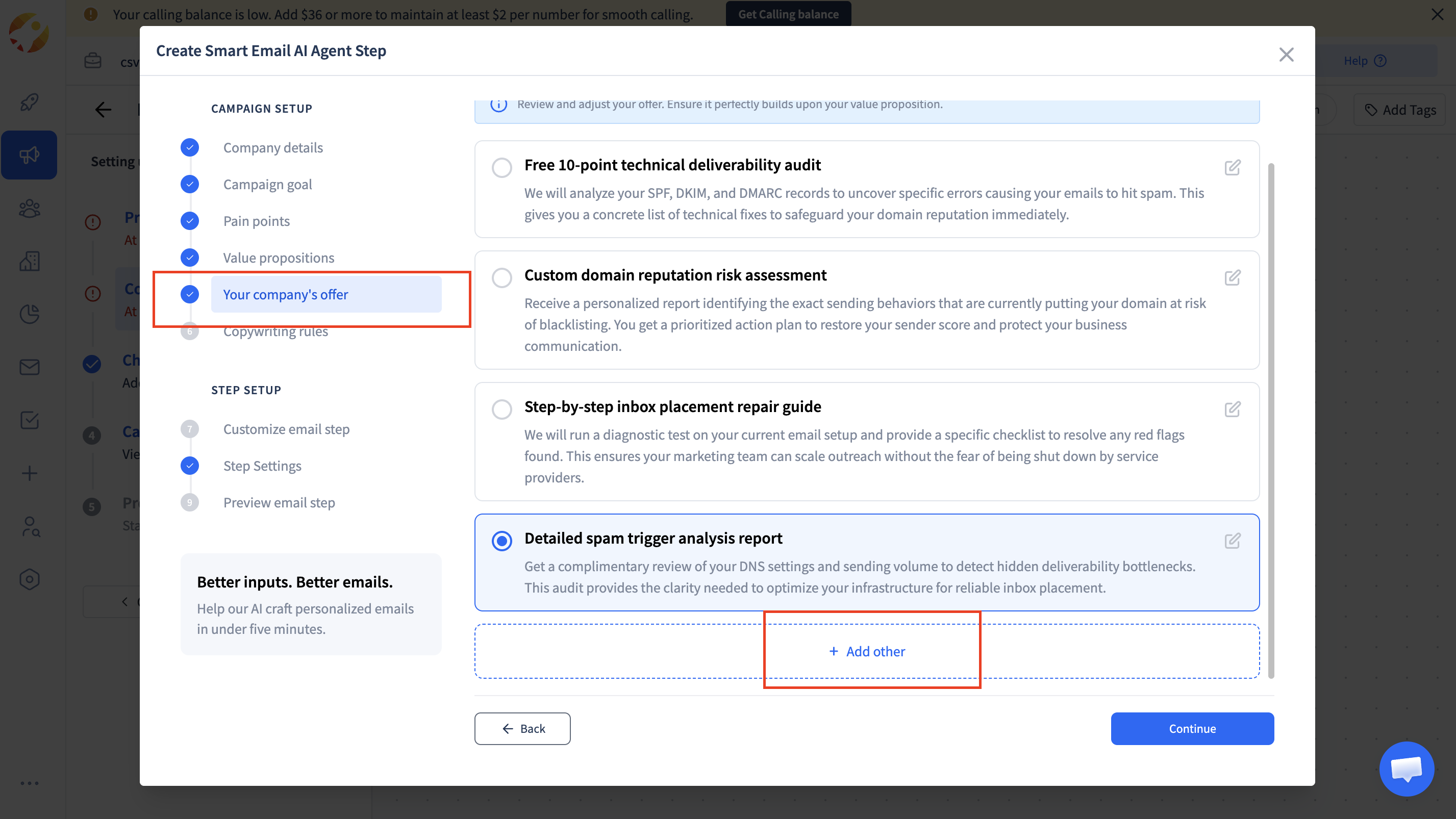Choose Custom domain reputation risk assessment radio

[501, 278]
